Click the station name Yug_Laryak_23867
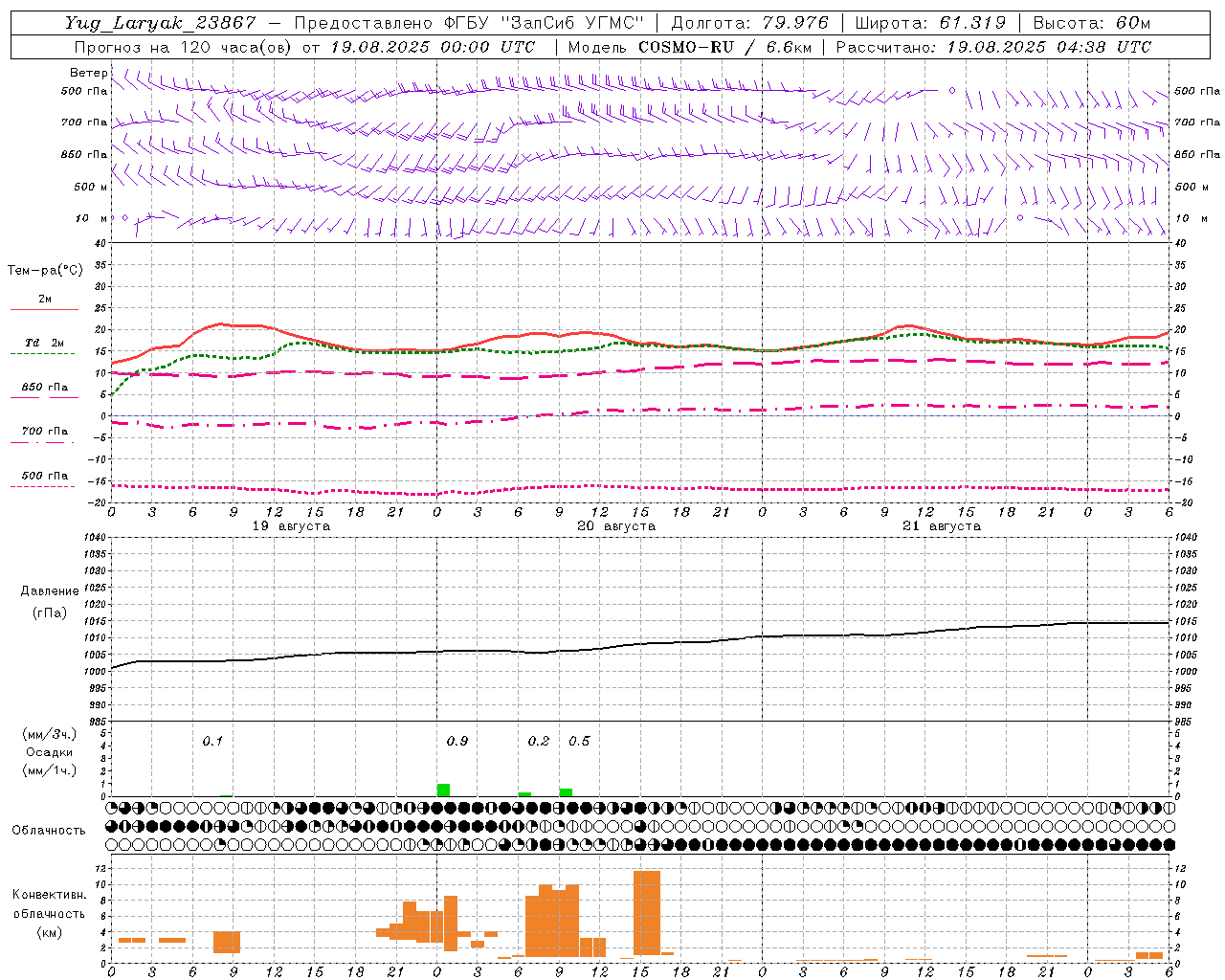 (x=161, y=23)
